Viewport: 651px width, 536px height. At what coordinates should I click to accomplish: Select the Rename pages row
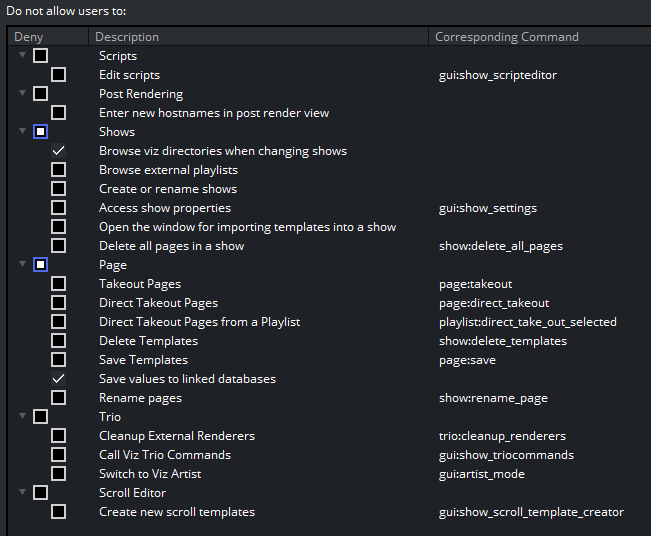click(x=141, y=398)
